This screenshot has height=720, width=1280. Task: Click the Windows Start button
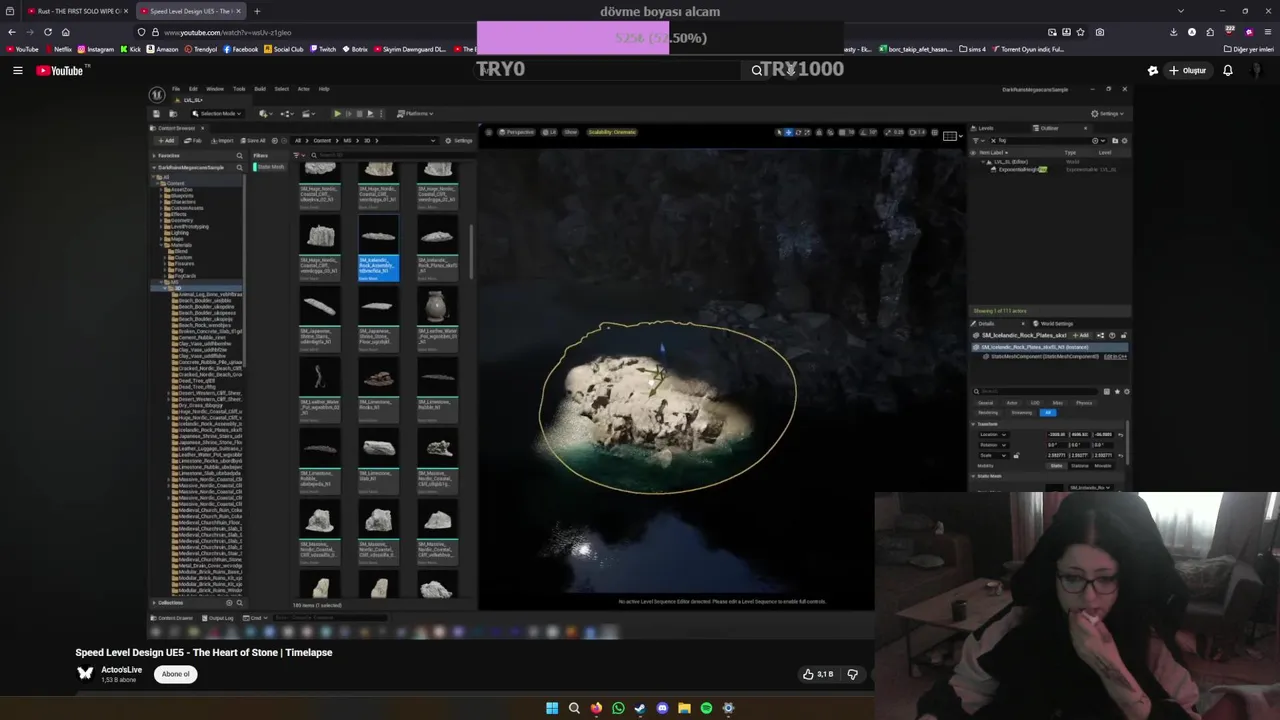(x=552, y=708)
